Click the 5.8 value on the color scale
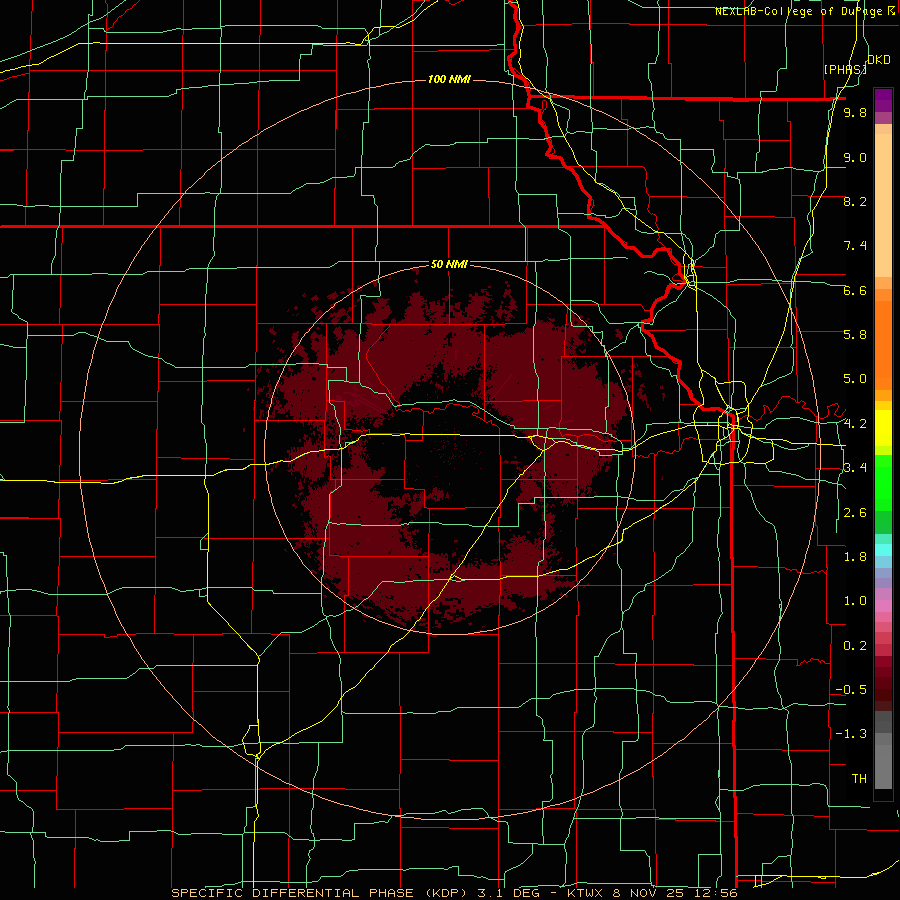The image size is (900, 900). pos(855,335)
